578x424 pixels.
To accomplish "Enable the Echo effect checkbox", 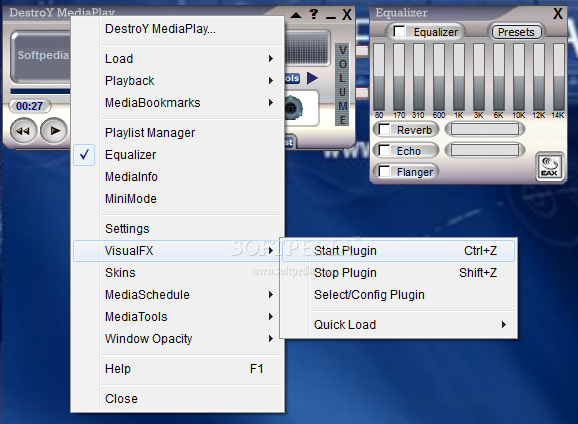I will pyautogui.click(x=384, y=150).
